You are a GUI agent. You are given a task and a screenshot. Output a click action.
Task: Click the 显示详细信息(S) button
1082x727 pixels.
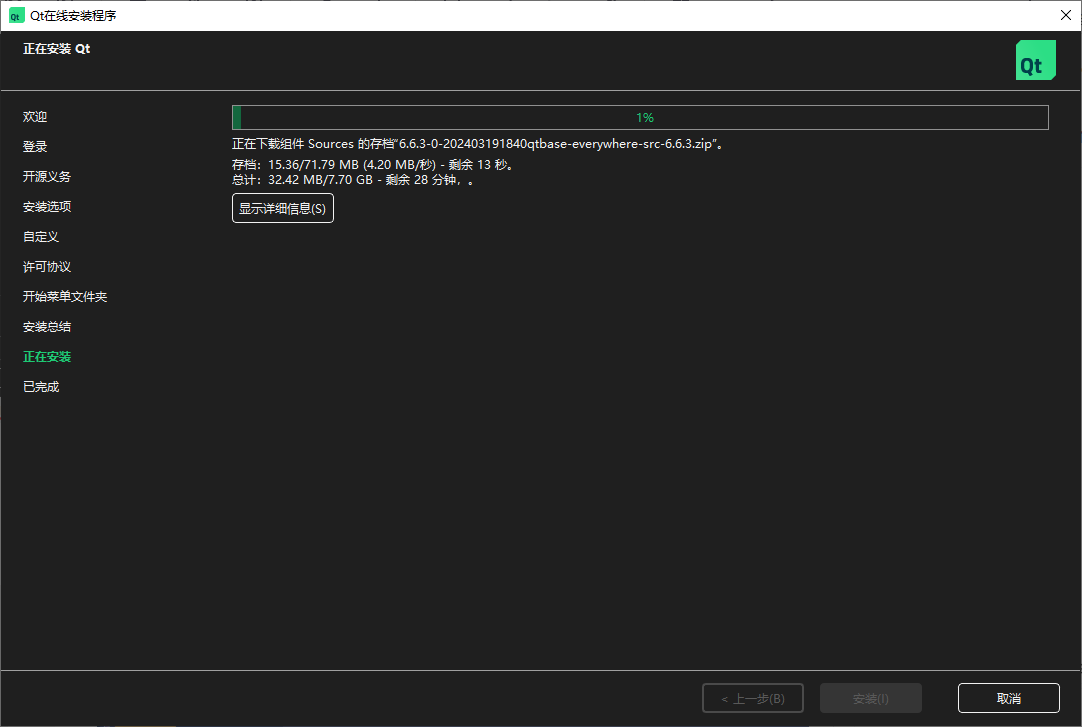(283, 208)
